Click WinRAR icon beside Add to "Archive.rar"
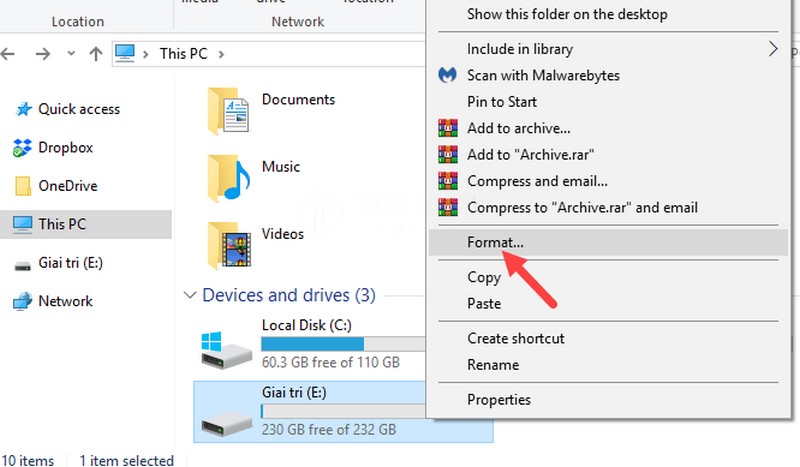This screenshot has width=800, height=467. (x=447, y=155)
